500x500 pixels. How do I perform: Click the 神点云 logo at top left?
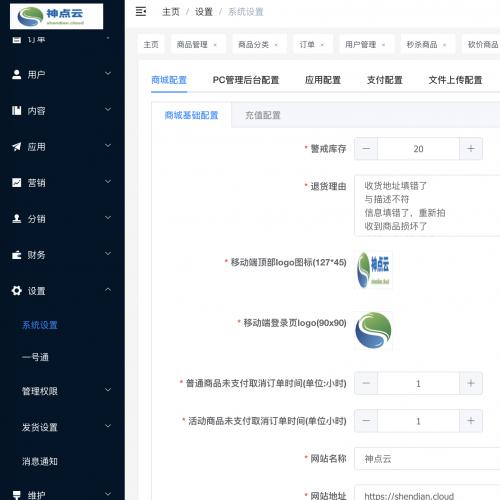[56, 16]
